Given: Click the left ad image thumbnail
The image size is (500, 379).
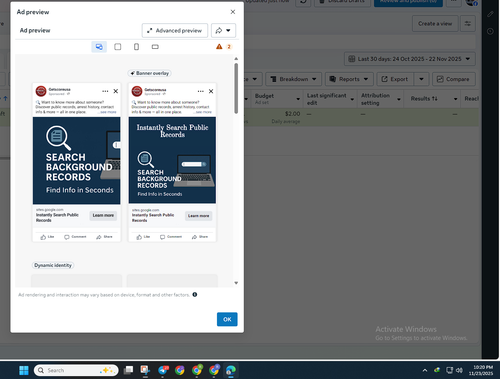Looking at the screenshot, I should tap(76, 160).
